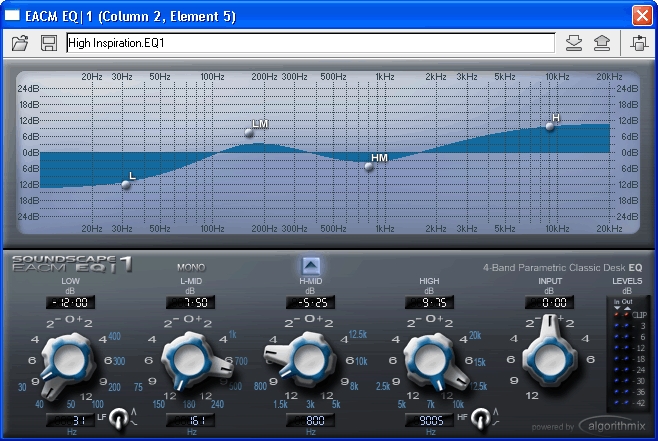
Task: Click the H-MID band gain/frequency knob
Action: [310, 359]
